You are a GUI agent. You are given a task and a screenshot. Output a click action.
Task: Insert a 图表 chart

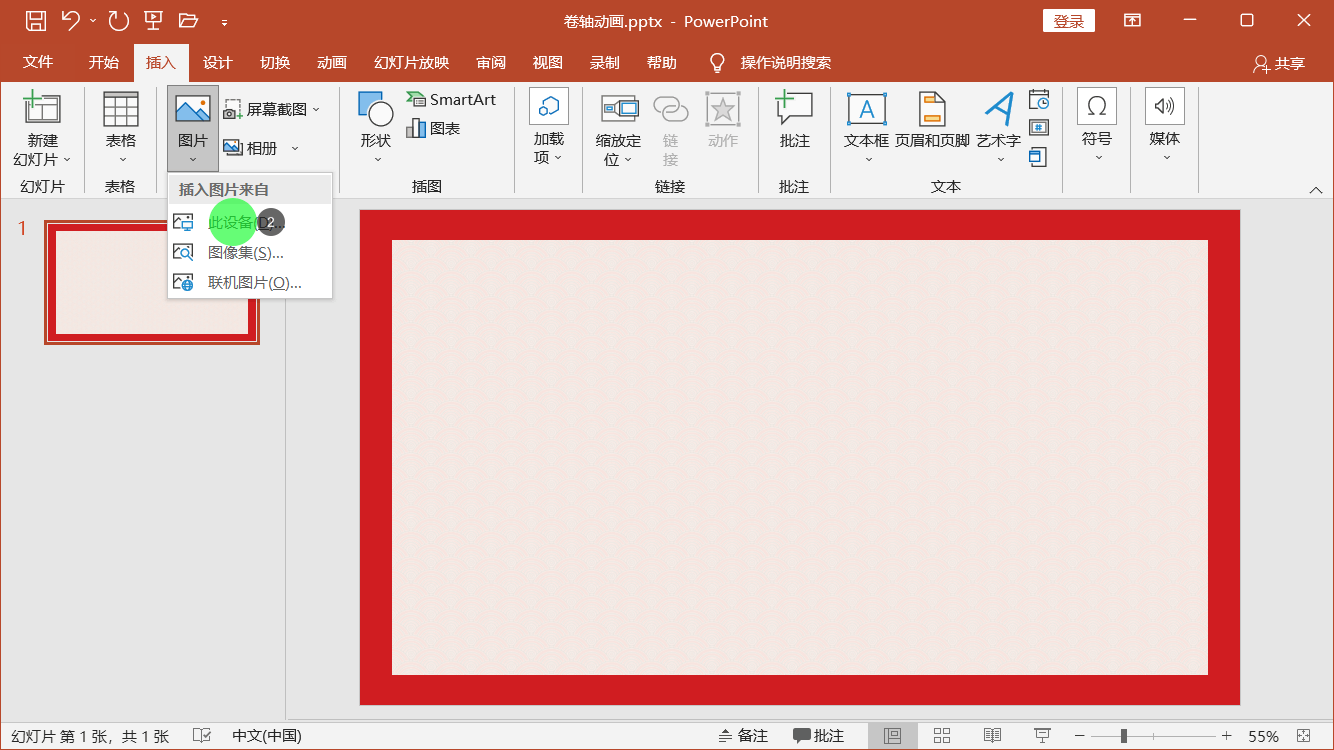(433, 128)
